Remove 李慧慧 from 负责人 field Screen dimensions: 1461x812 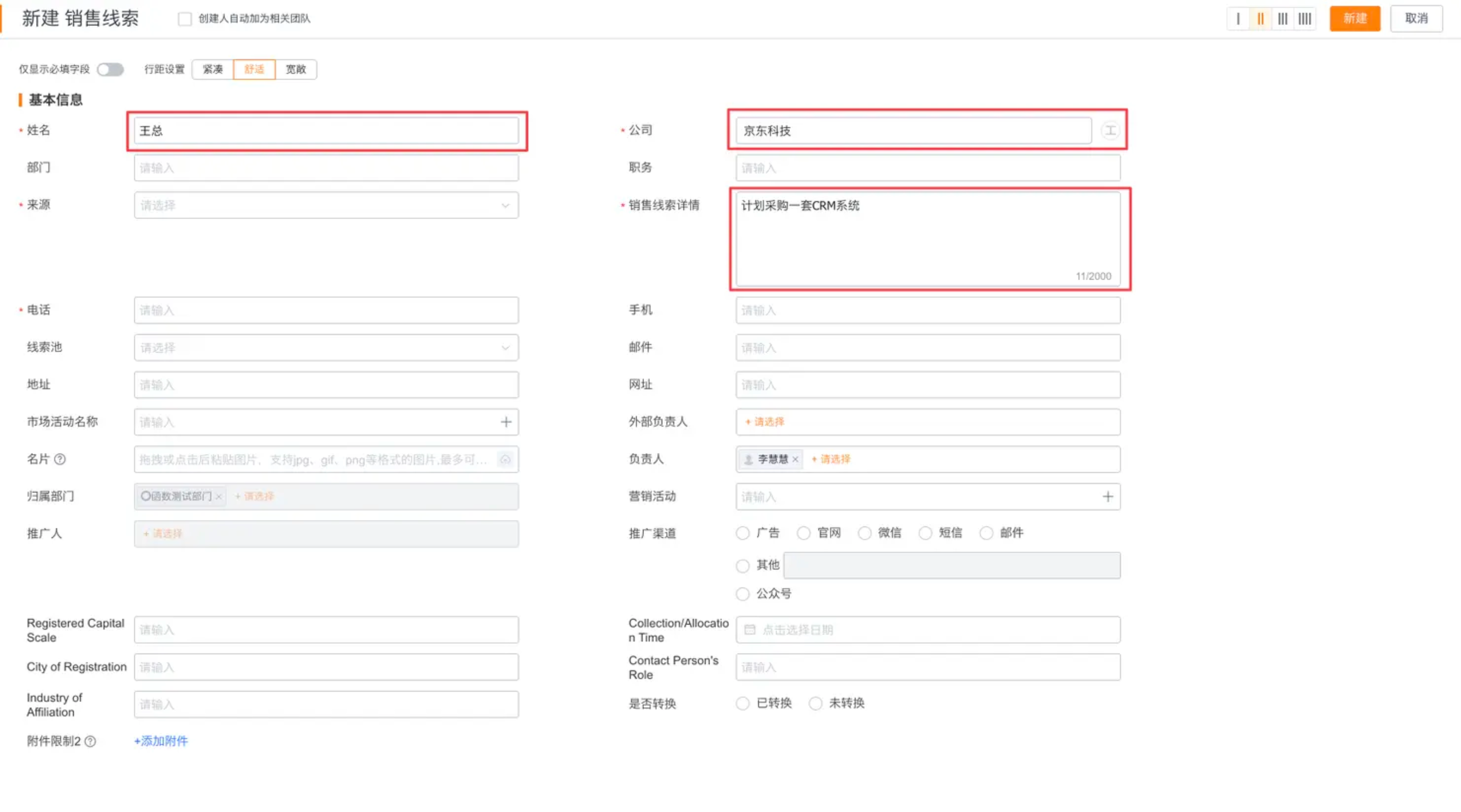click(x=795, y=459)
